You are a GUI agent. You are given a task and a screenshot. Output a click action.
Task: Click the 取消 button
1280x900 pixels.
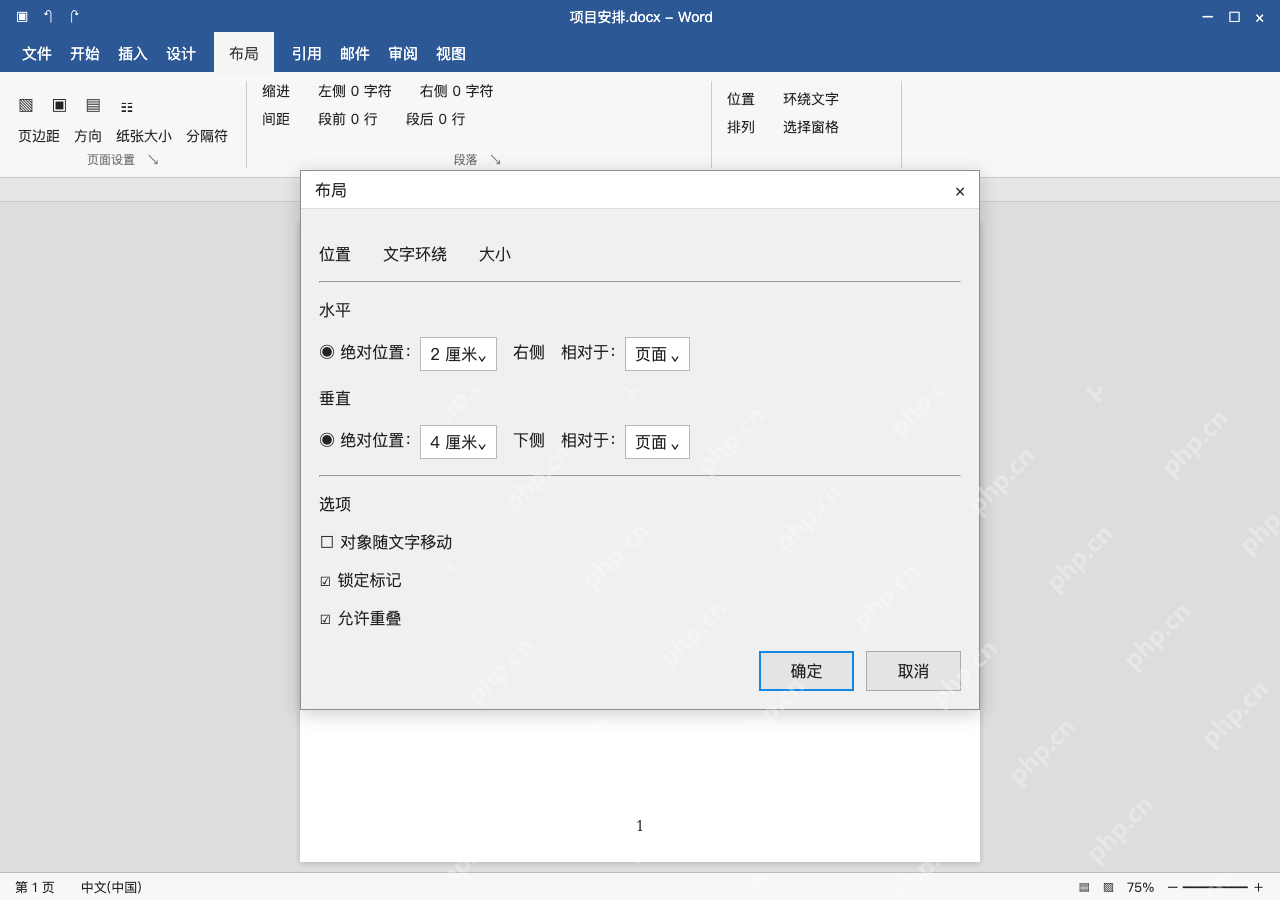(x=913, y=671)
